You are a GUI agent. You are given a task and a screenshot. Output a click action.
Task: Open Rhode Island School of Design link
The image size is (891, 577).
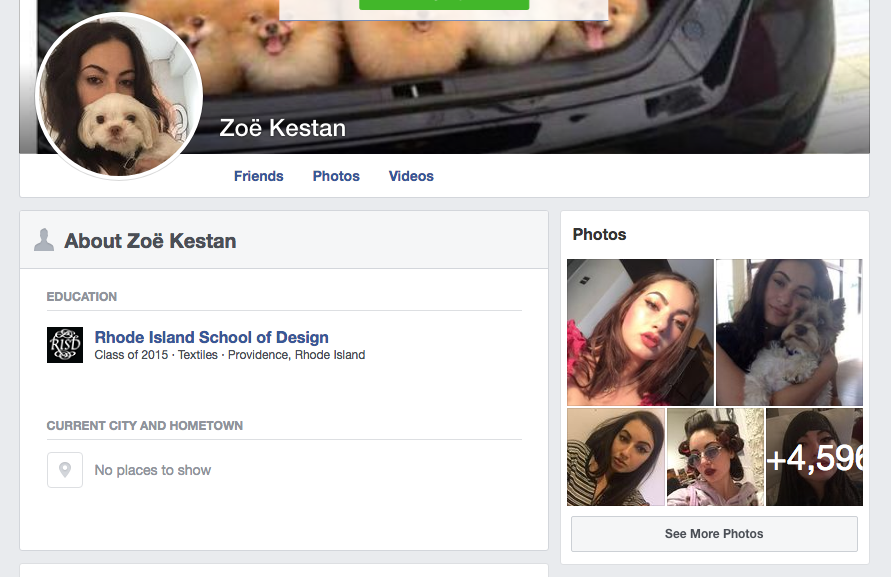[x=211, y=337]
